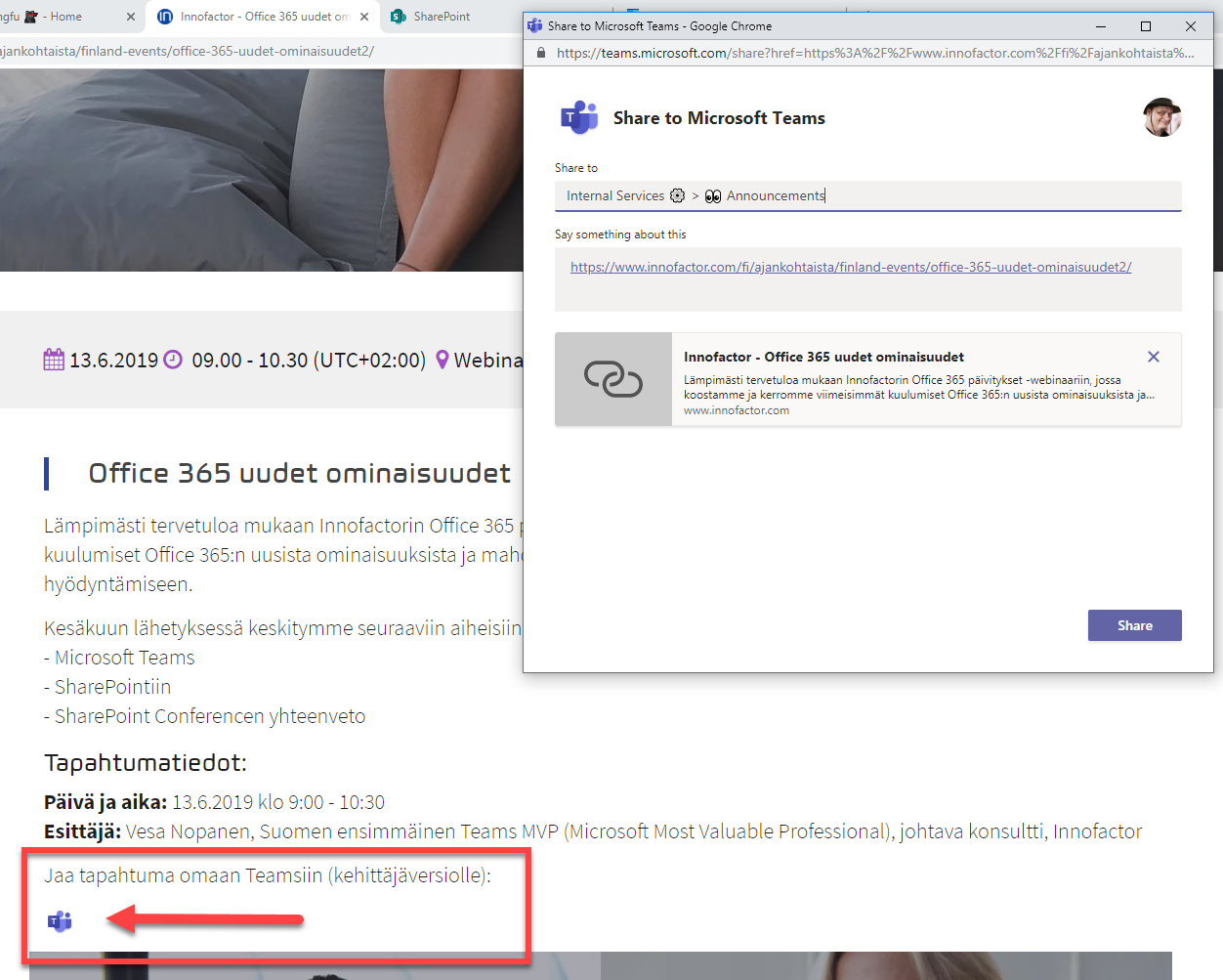Click the location pin icon before Webinar
Viewport: 1223px width, 980px height.
point(443,360)
